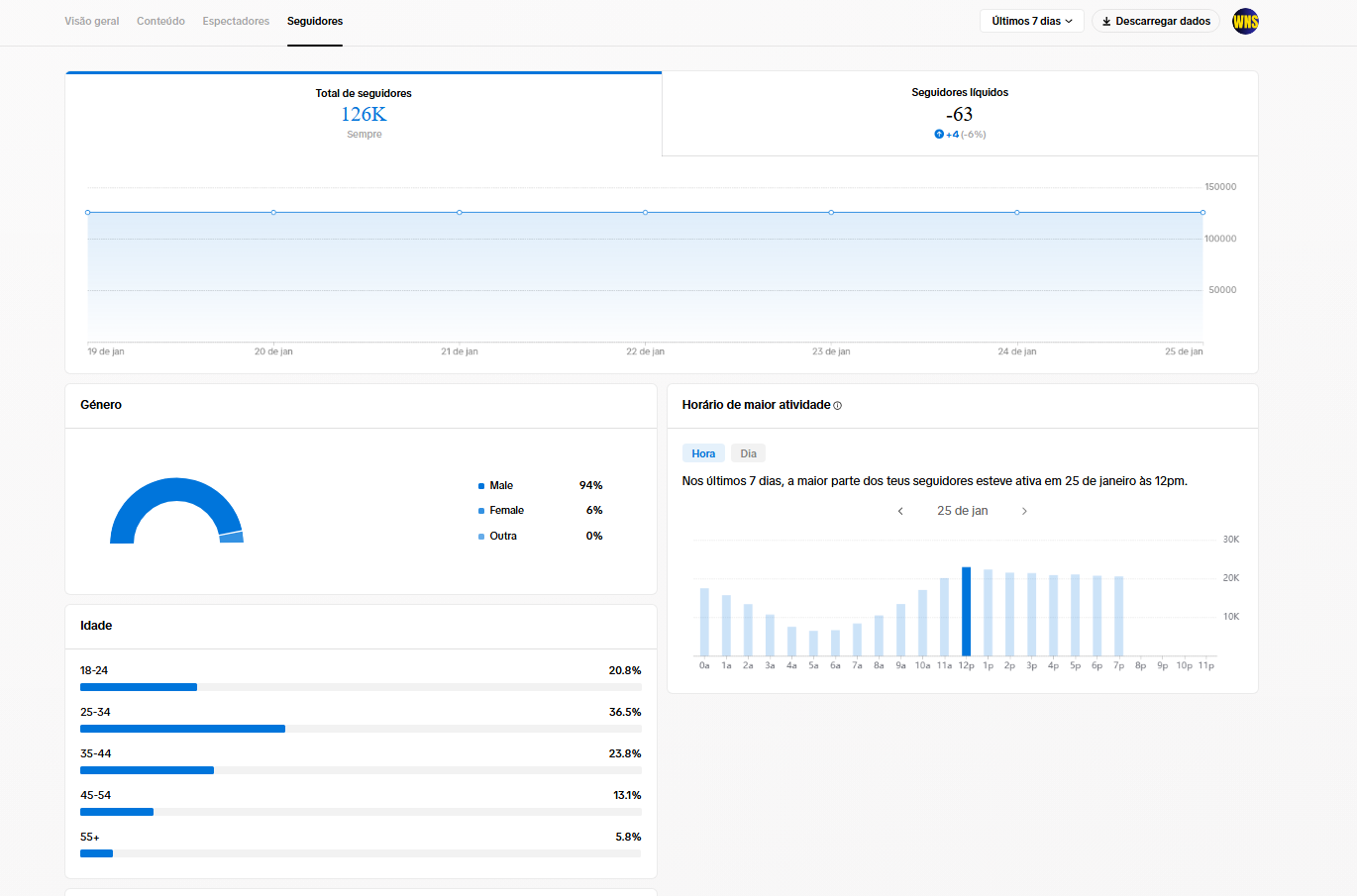
Task: Click the WNS profile avatar icon
Action: (1245, 21)
